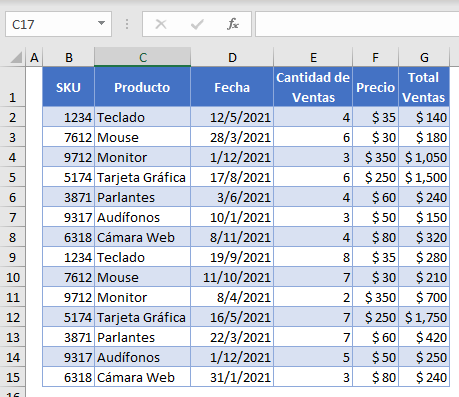The height and width of the screenshot is (397, 459).
Task: Select the date cell 12/5/2021
Action: [232, 117]
